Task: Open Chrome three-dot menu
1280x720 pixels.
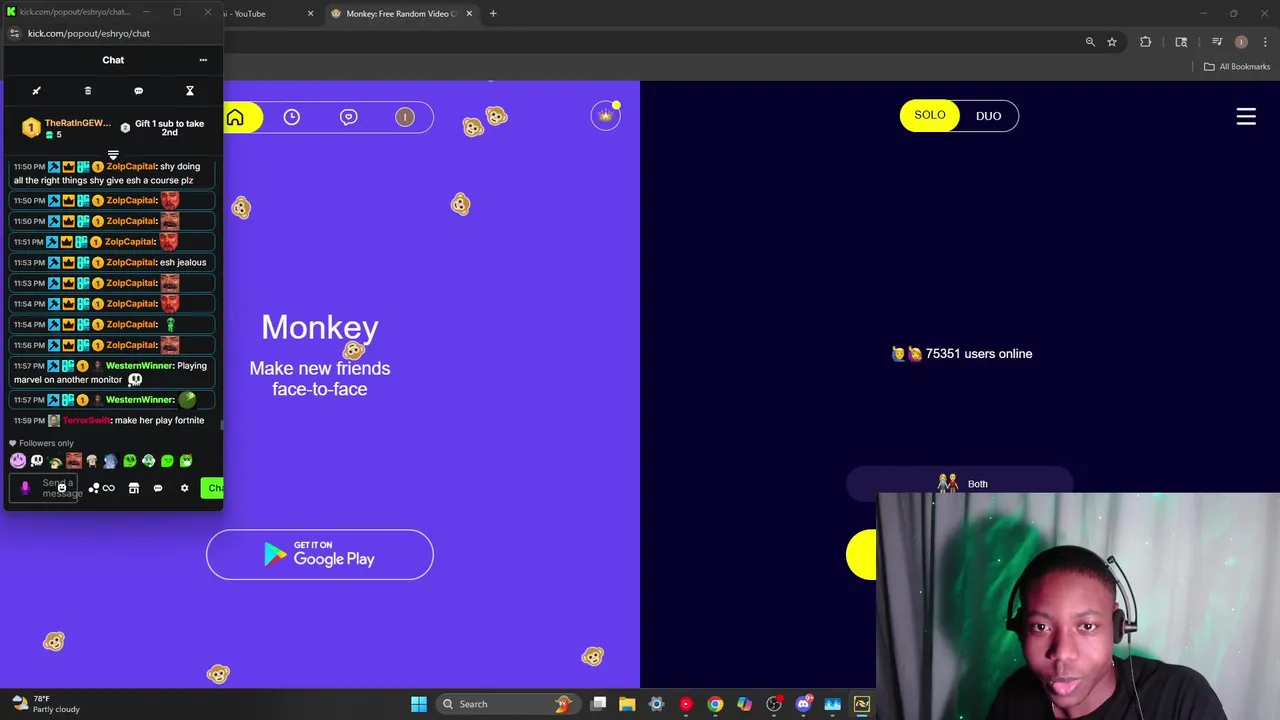Action: click(x=1263, y=42)
